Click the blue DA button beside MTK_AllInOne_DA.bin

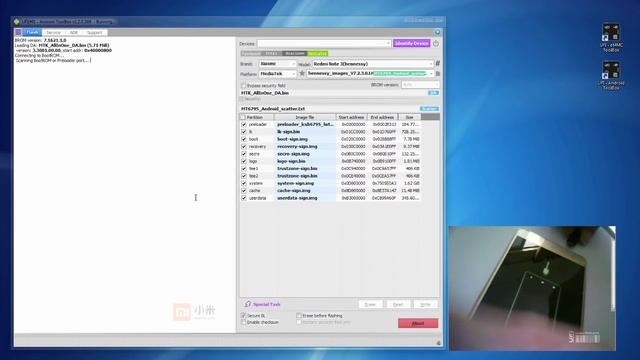pyautogui.click(x=433, y=93)
